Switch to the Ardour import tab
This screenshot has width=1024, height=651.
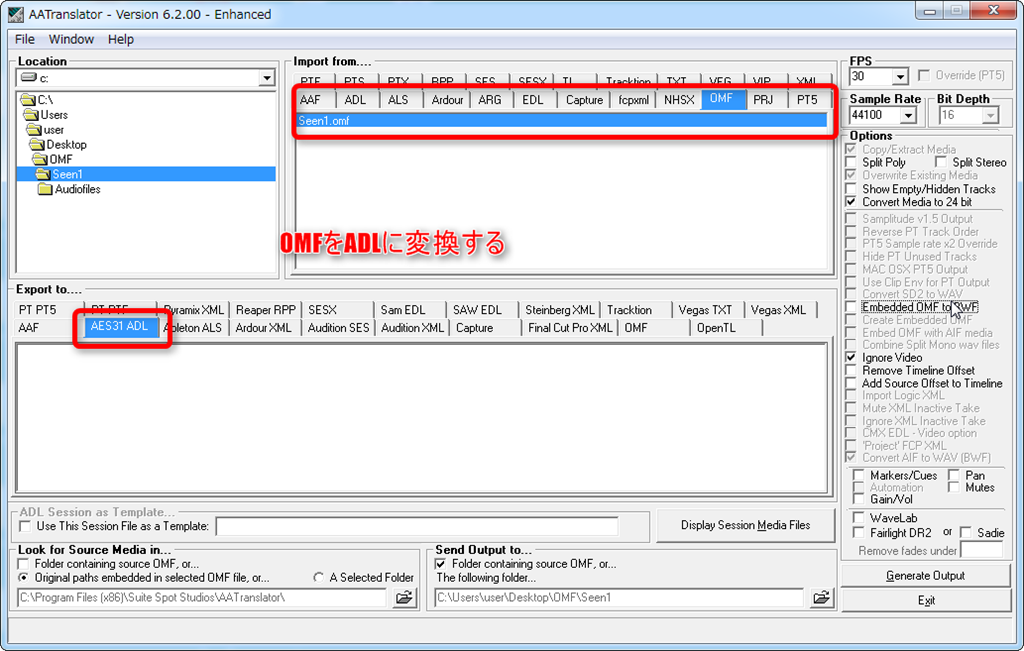(x=447, y=100)
